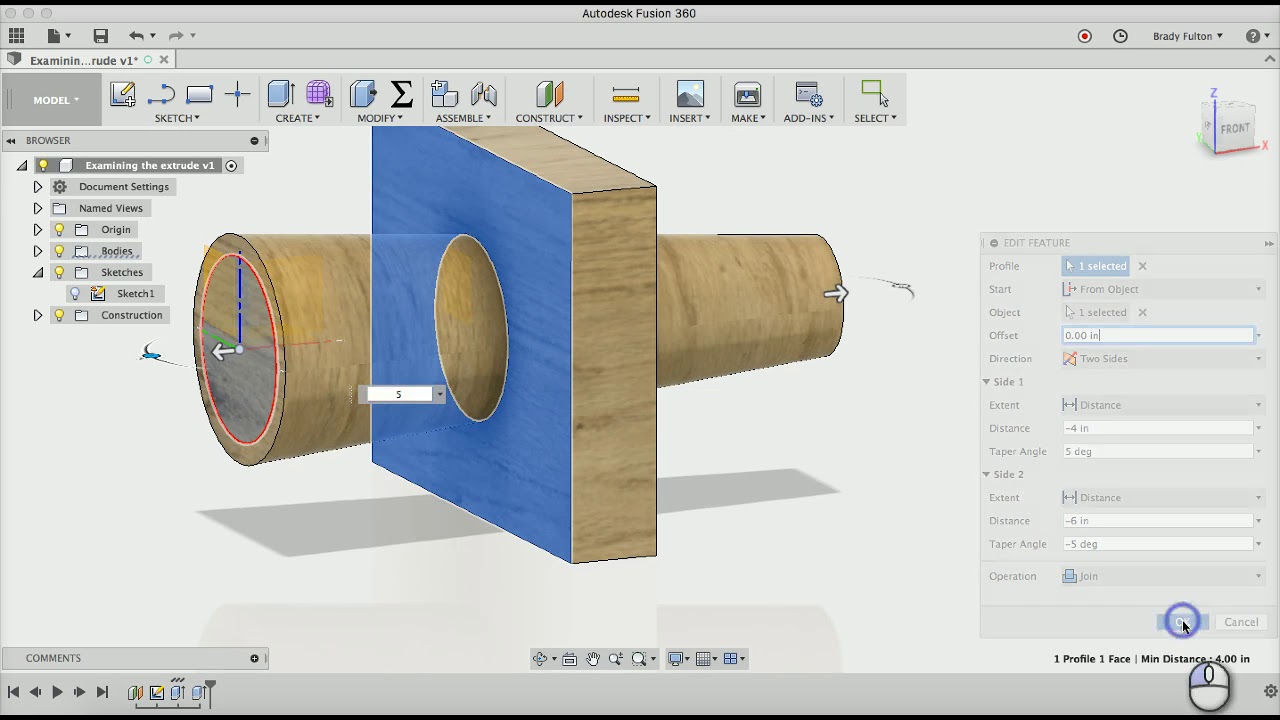Click the FRONT face of ViewCube
This screenshot has height=720, width=1280.
[x=1235, y=128]
